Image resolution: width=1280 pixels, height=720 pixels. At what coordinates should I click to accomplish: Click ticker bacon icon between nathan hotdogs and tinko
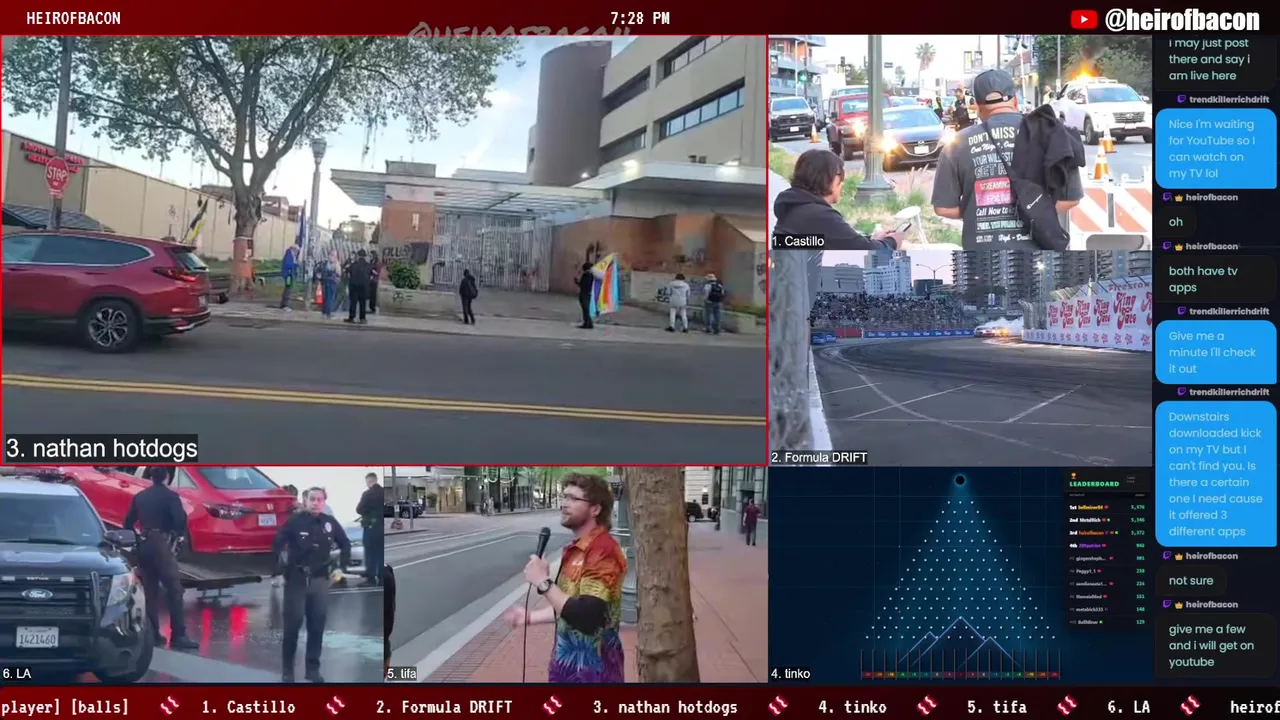click(777, 707)
